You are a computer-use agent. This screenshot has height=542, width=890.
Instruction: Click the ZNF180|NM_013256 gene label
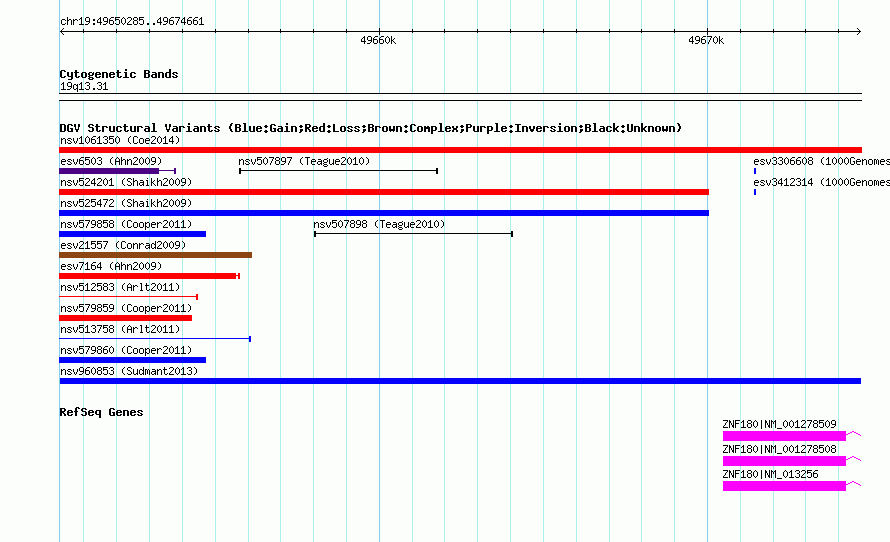[x=770, y=474]
